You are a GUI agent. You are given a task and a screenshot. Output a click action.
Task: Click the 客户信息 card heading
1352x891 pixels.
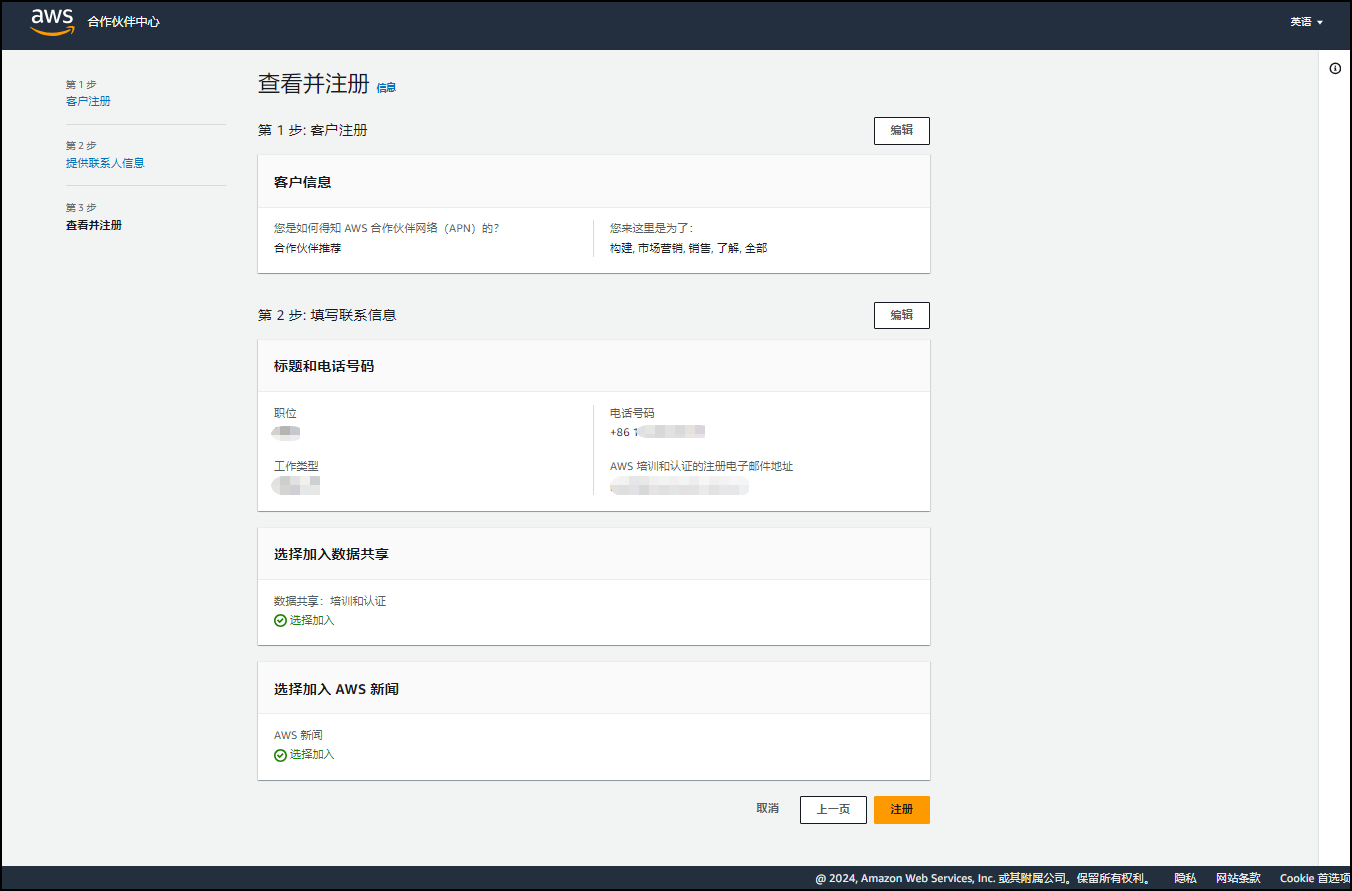coord(303,182)
